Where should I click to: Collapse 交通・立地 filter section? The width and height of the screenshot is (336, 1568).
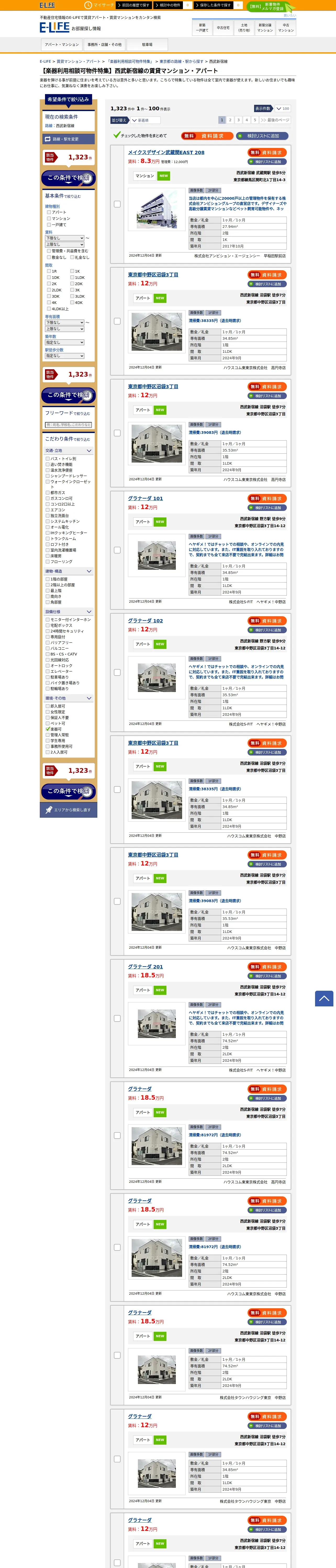[68, 451]
